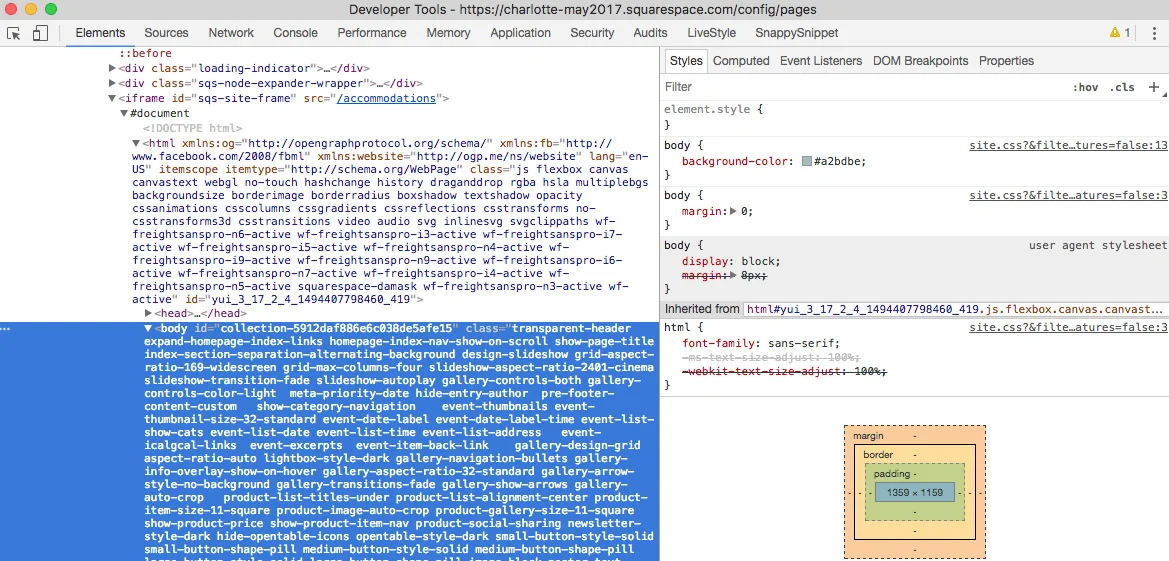Viewport: 1169px width, 561px height.
Task: Open site.css source link for background-color rule
Action: (1068, 145)
